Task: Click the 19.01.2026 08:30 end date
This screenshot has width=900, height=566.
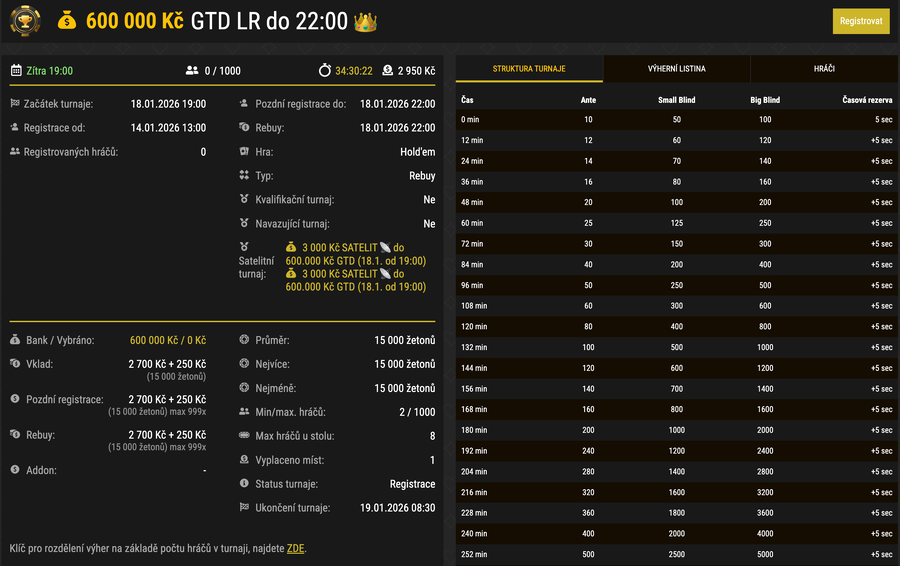Action: click(397, 508)
